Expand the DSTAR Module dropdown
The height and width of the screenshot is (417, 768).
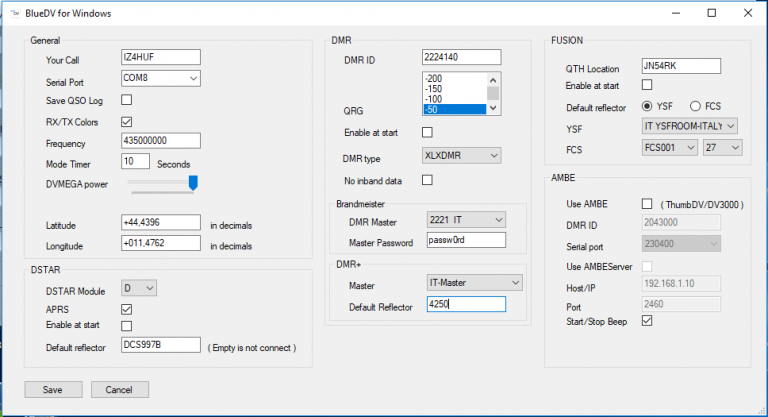point(139,288)
